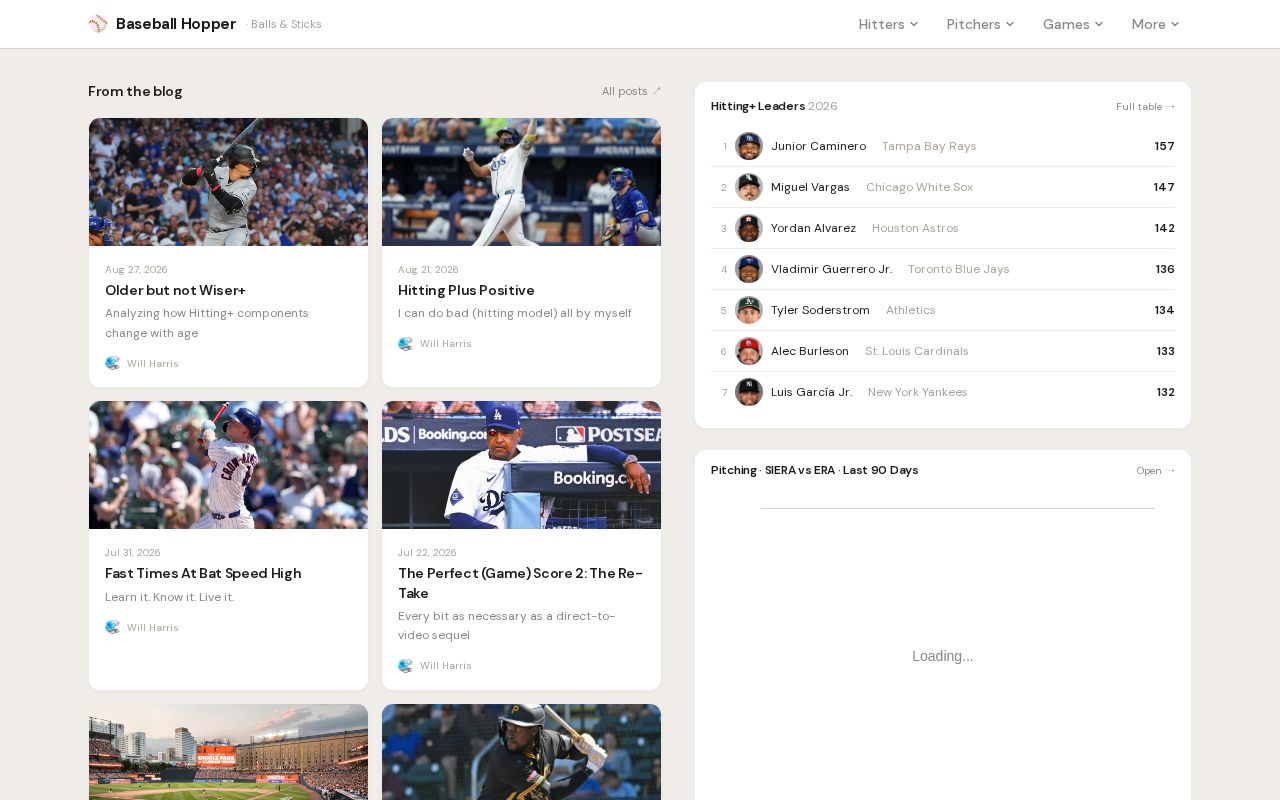Click the 157 Hitting+ score
This screenshot has width=1280, height=800.
1164,146
